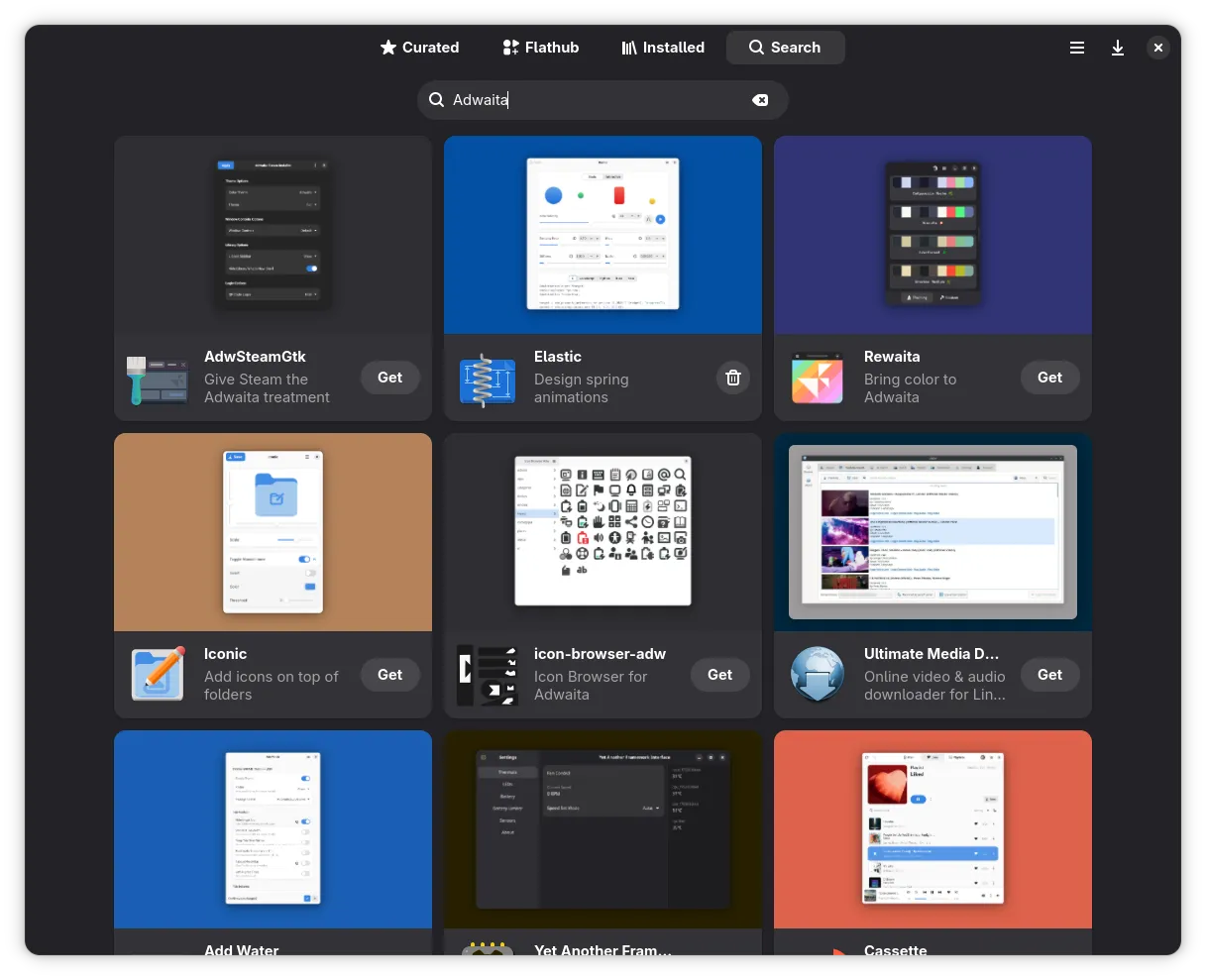This screenshot has height=980, width=1206.
Task: Get the Rewaita app
Action: [1049, 378]
